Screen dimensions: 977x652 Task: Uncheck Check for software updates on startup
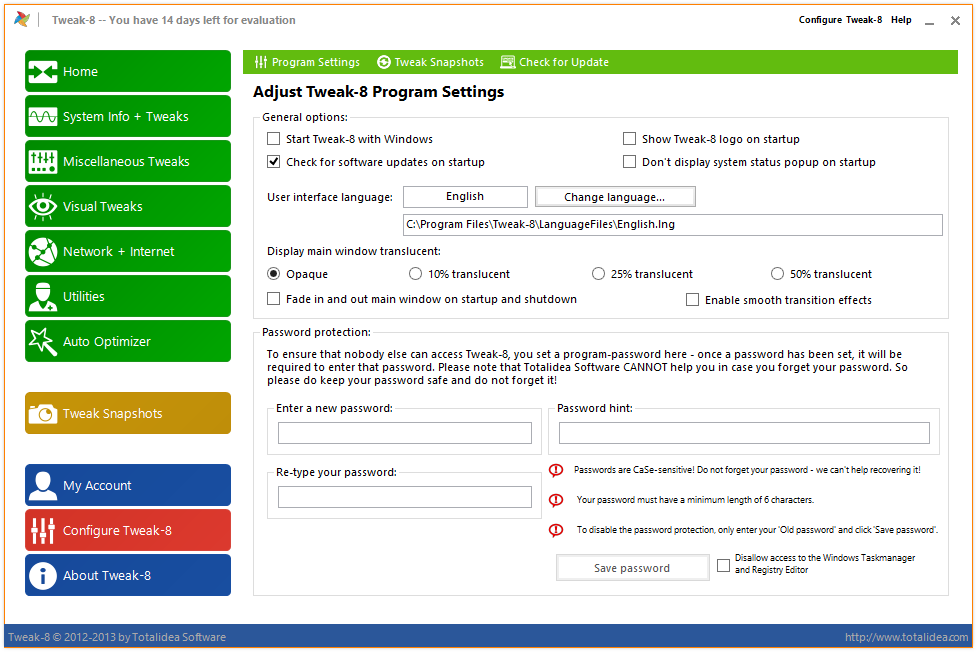274,161
